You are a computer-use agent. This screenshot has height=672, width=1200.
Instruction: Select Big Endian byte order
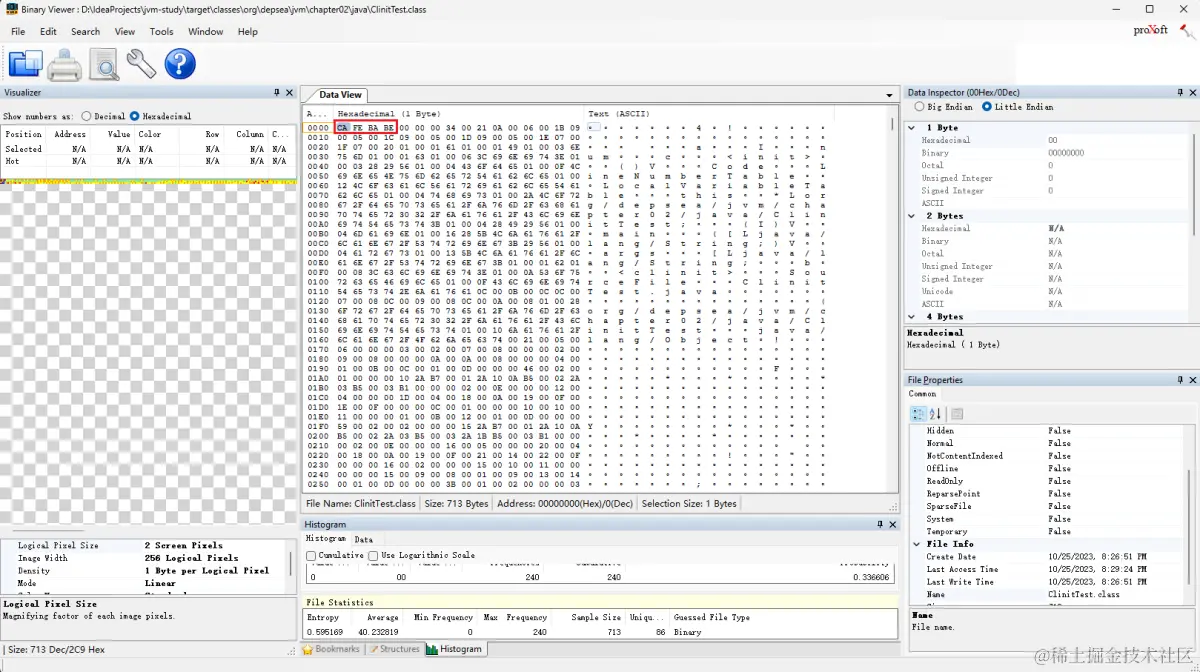[942, 106]
